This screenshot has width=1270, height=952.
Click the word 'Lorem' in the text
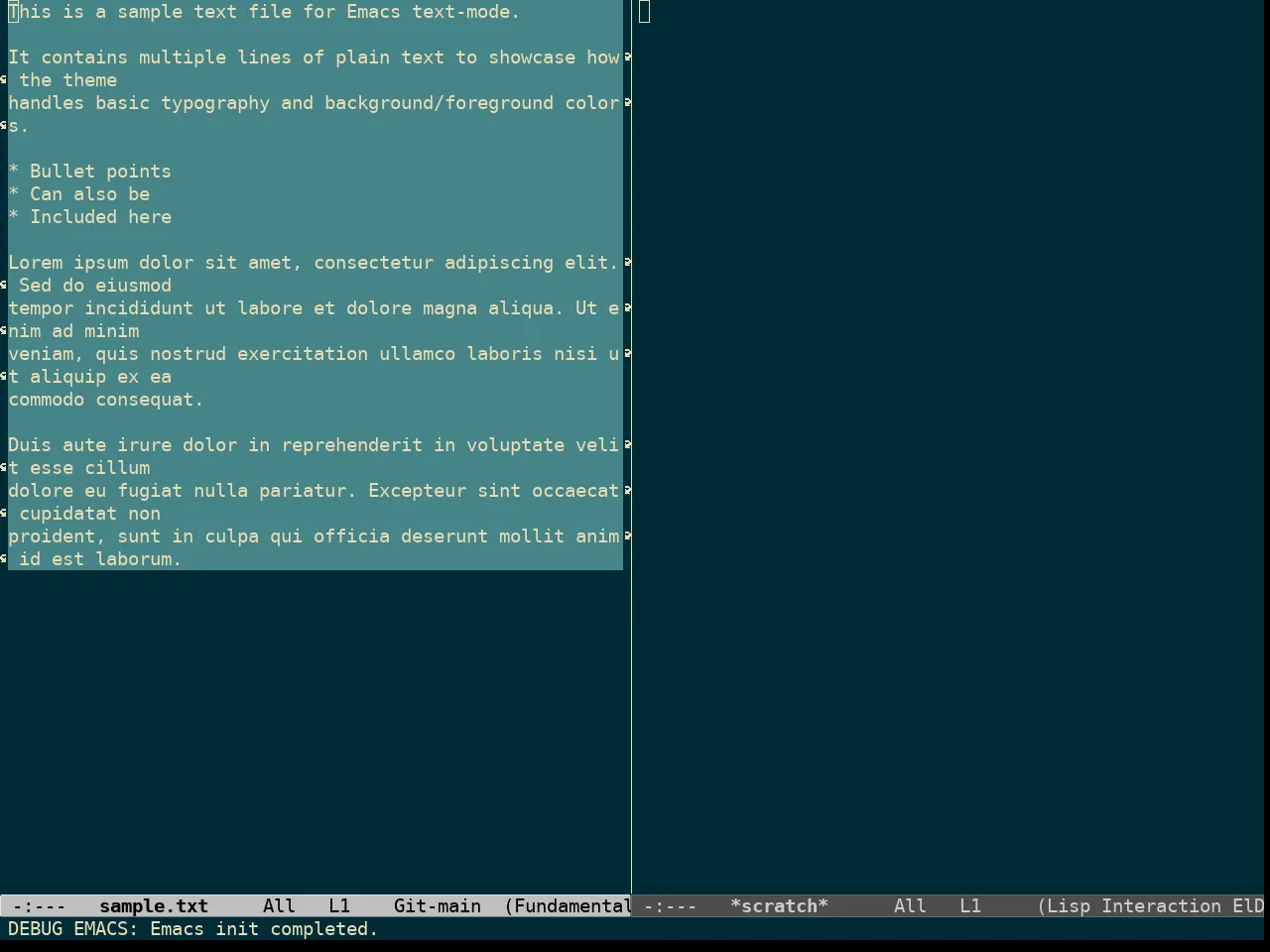(35, 263)
